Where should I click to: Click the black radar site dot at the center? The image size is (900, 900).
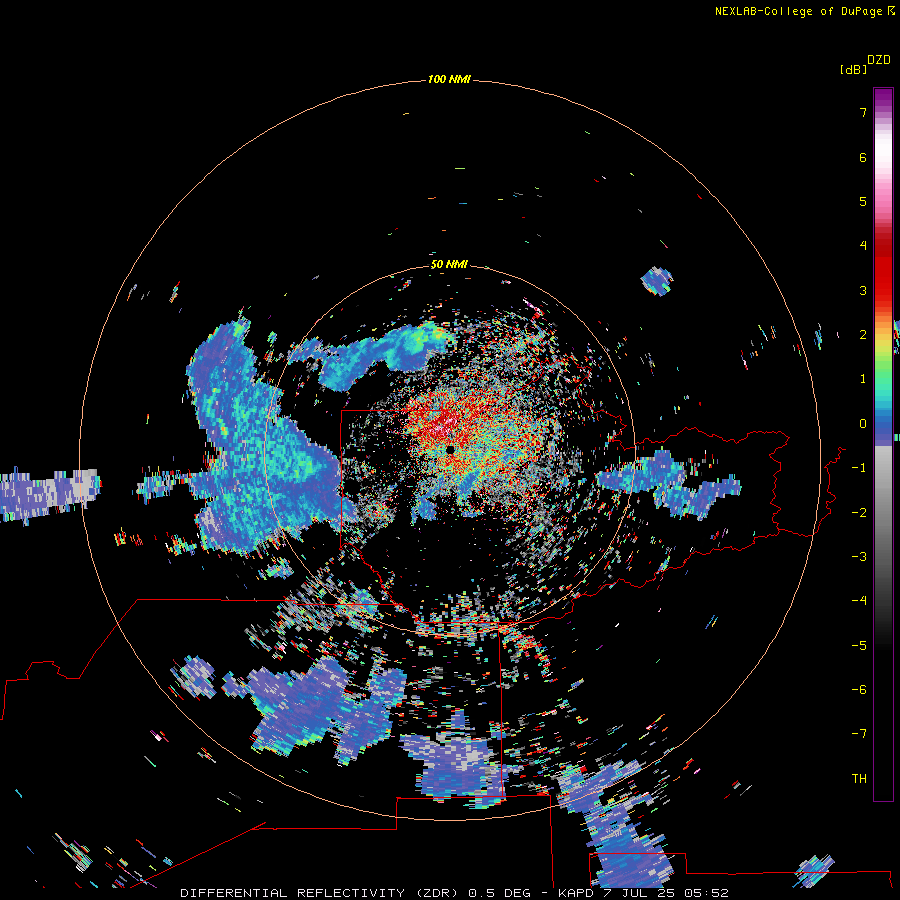tap(450, 450)
